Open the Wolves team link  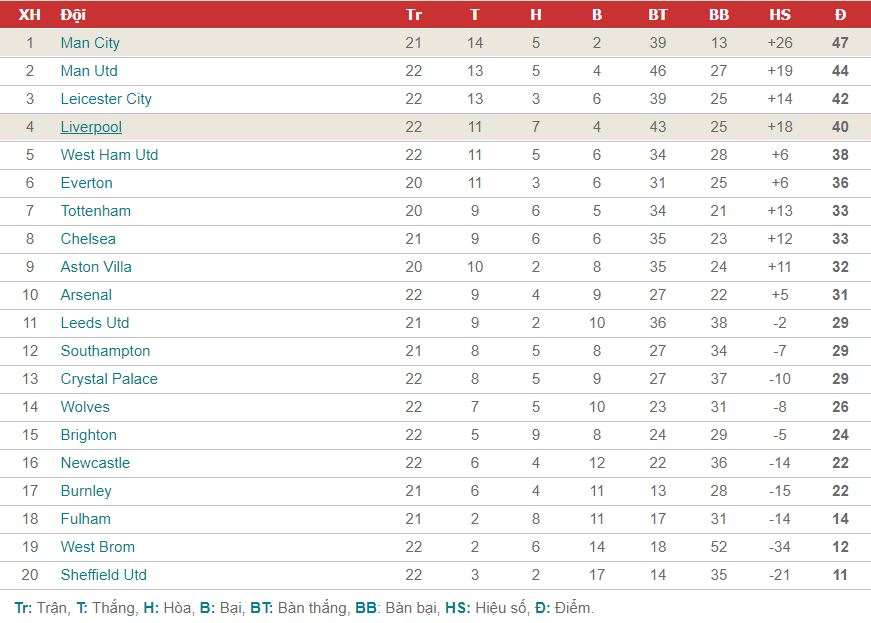[x=85, y=407]
